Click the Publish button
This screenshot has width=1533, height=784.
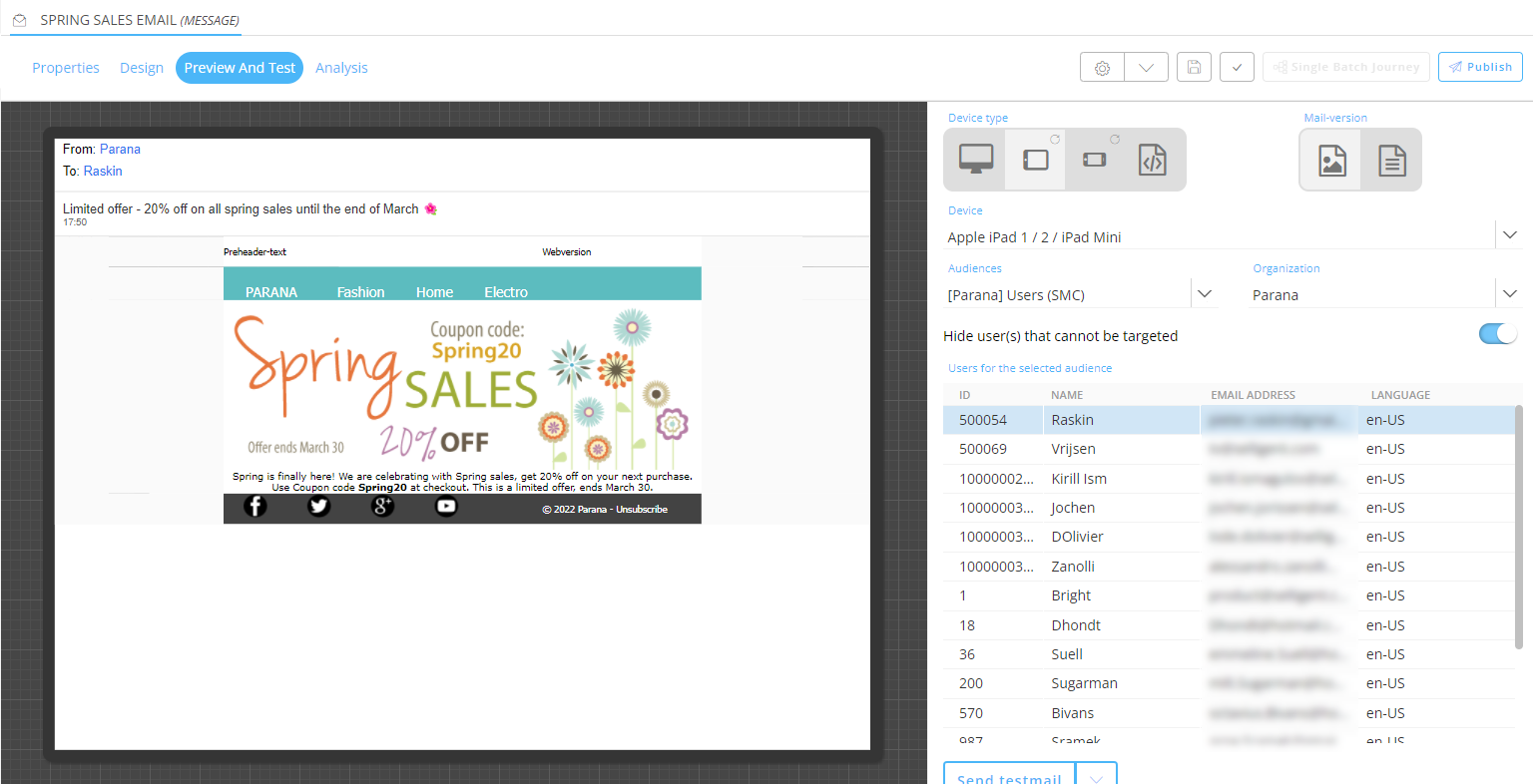(1479, 67)
